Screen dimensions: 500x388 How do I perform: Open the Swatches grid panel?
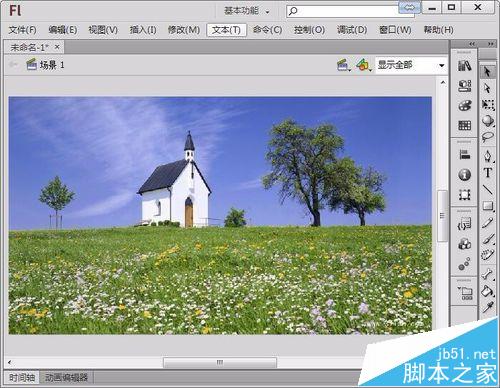(464, 125)
